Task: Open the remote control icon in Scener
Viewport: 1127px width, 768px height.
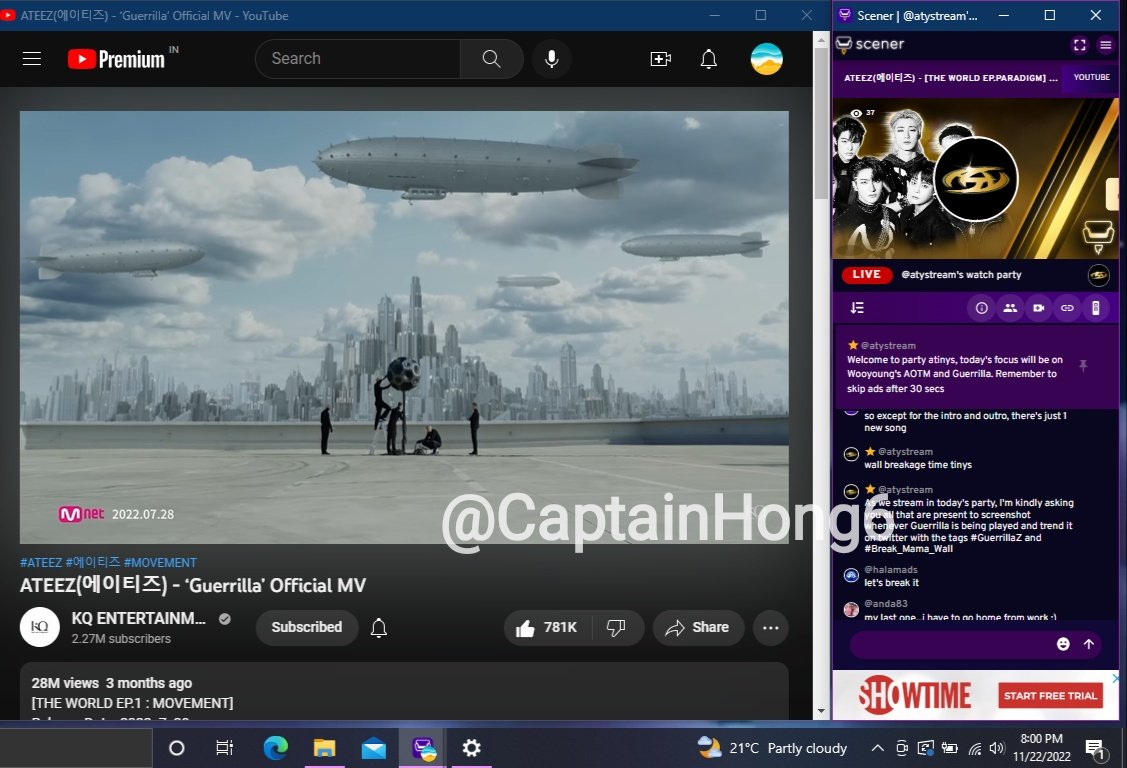Action: [1095, 308]
